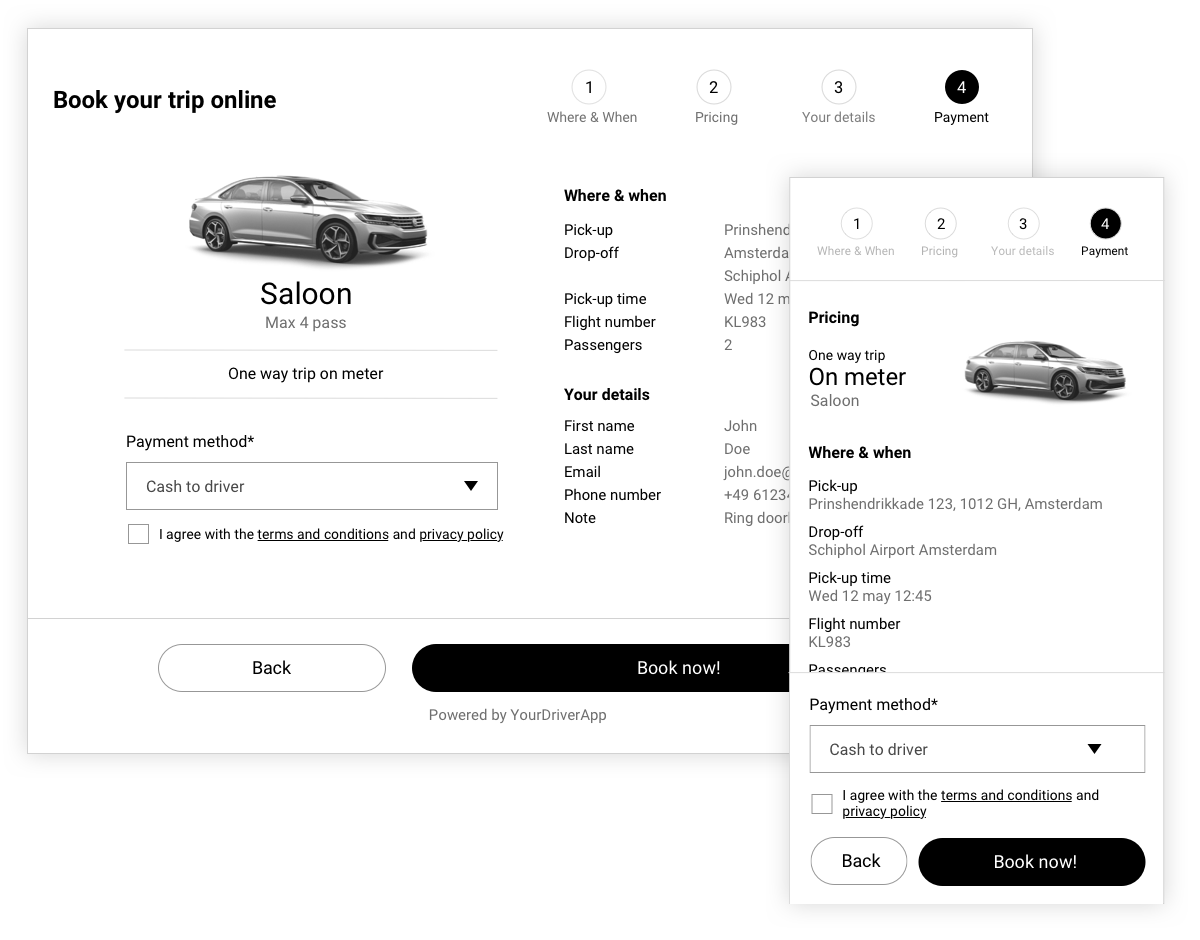Click the Saloon car image on desktop
Viewport: 1200px width, 940px height.
tap(307, 217)
